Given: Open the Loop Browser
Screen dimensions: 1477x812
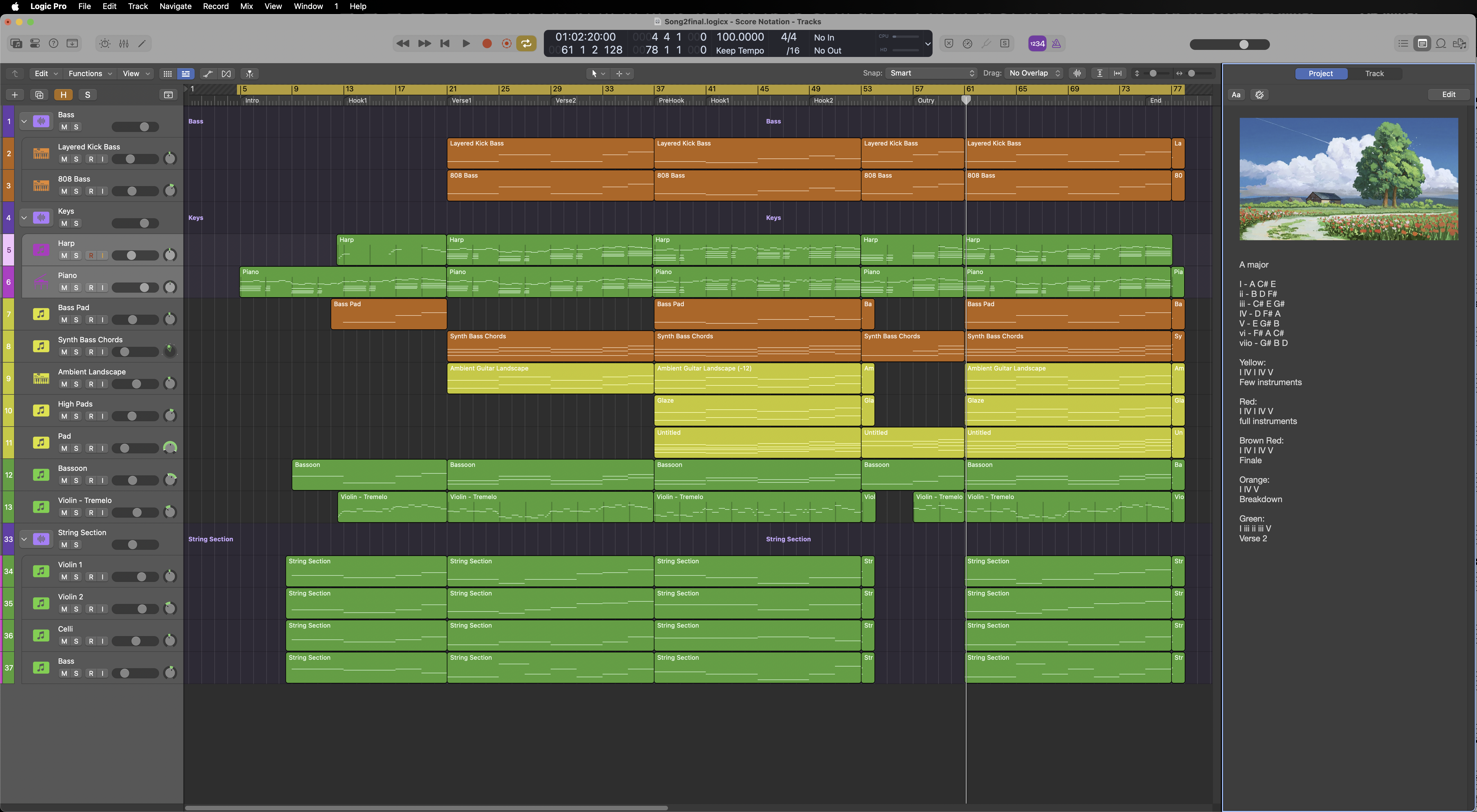Looking at the screenshot, I should click(x=1441, y=43).
